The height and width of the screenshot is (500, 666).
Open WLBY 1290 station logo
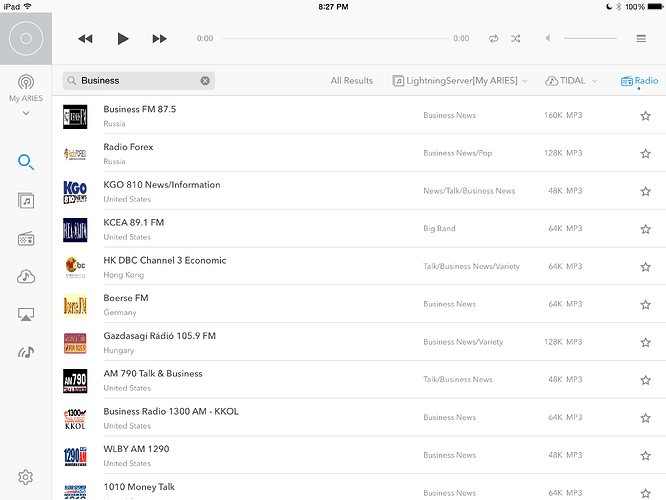tap(75, 456)
